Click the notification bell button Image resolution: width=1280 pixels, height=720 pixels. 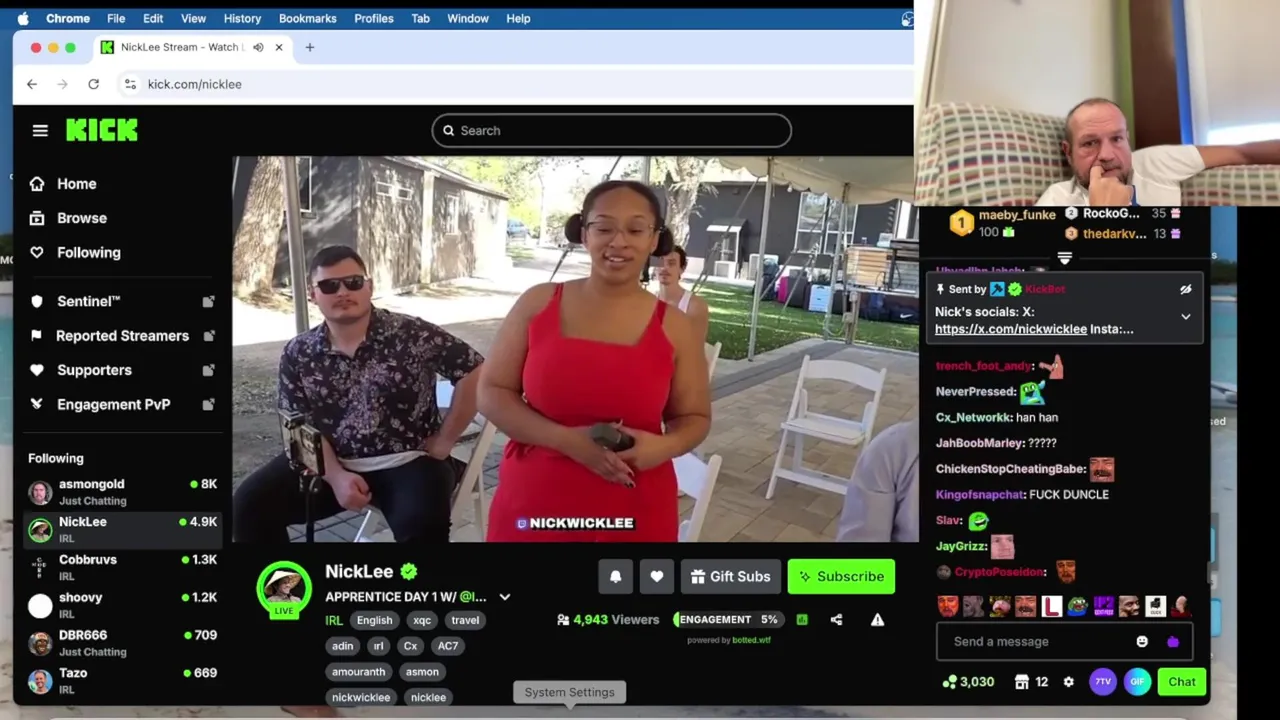(616, 576)
